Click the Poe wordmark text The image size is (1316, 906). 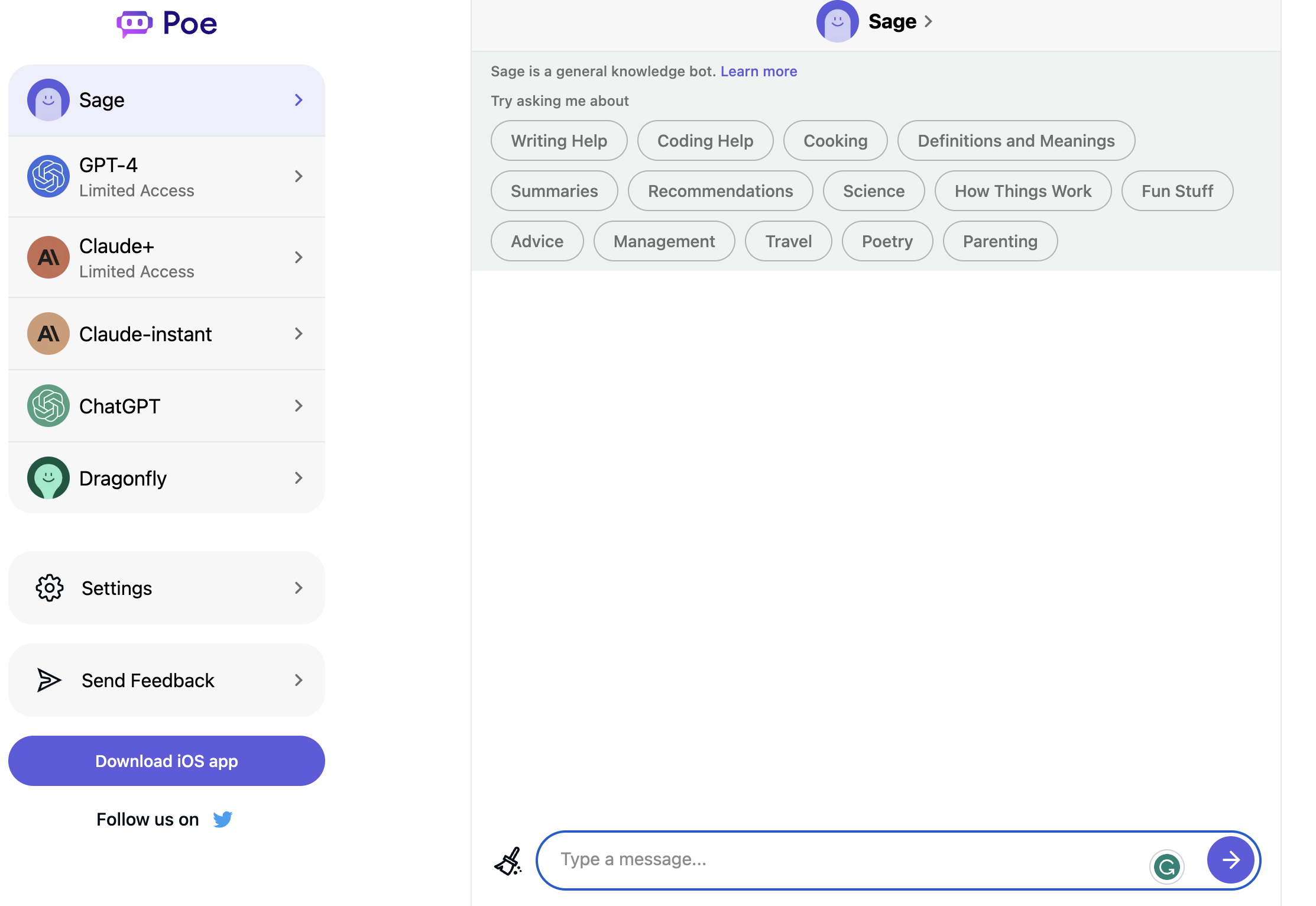190,24
